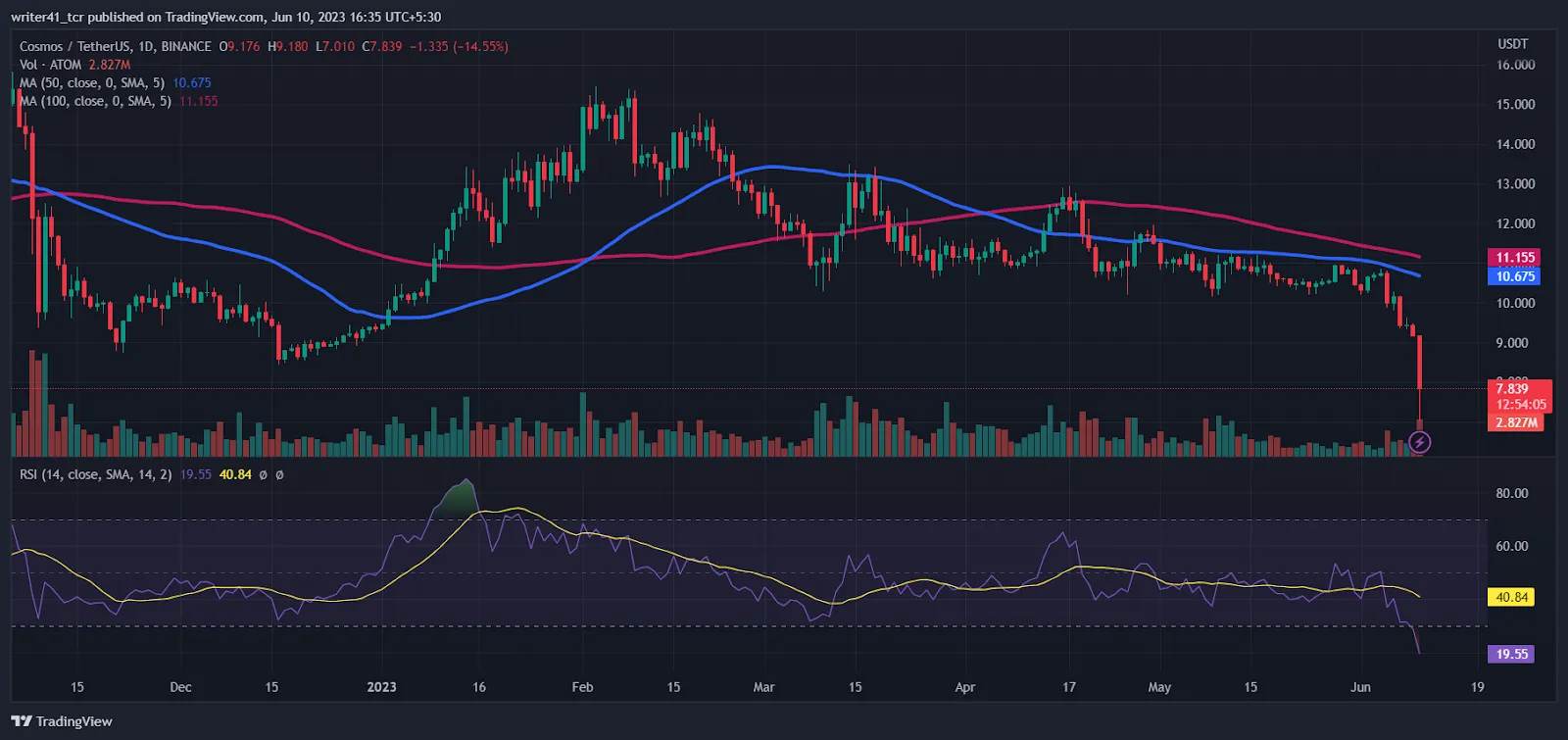Open the Cosmos / TetherUS symbol title
The height and width of the screenshot is (740, 1568).
115,46
